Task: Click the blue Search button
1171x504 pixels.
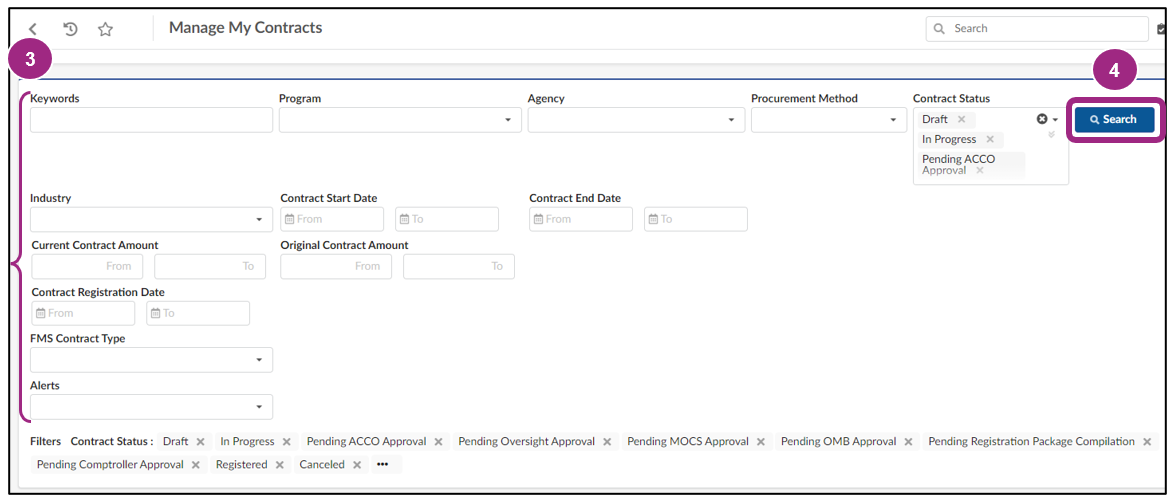Action: [1114, 120]
